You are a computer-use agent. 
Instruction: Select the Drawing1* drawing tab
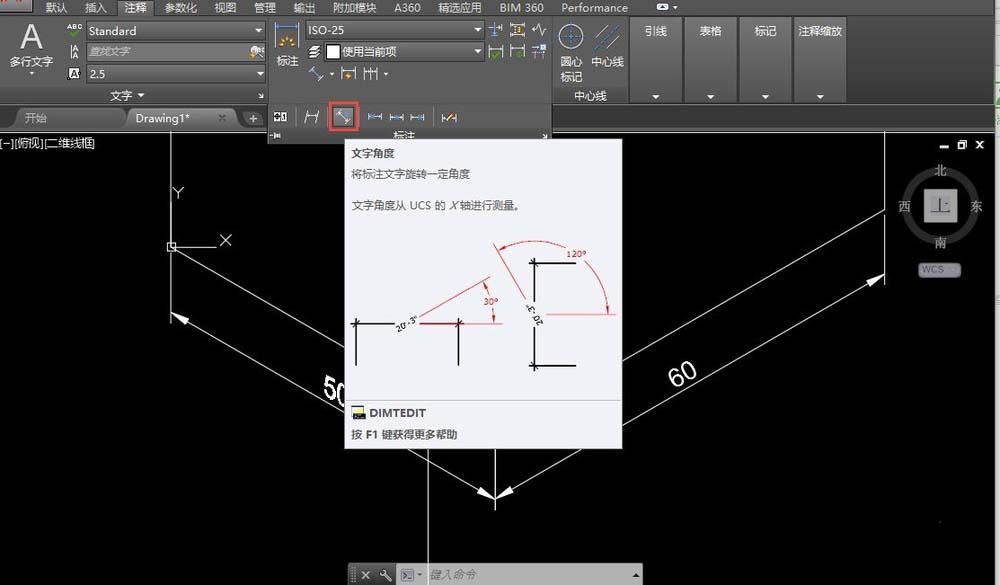[164, 118]
